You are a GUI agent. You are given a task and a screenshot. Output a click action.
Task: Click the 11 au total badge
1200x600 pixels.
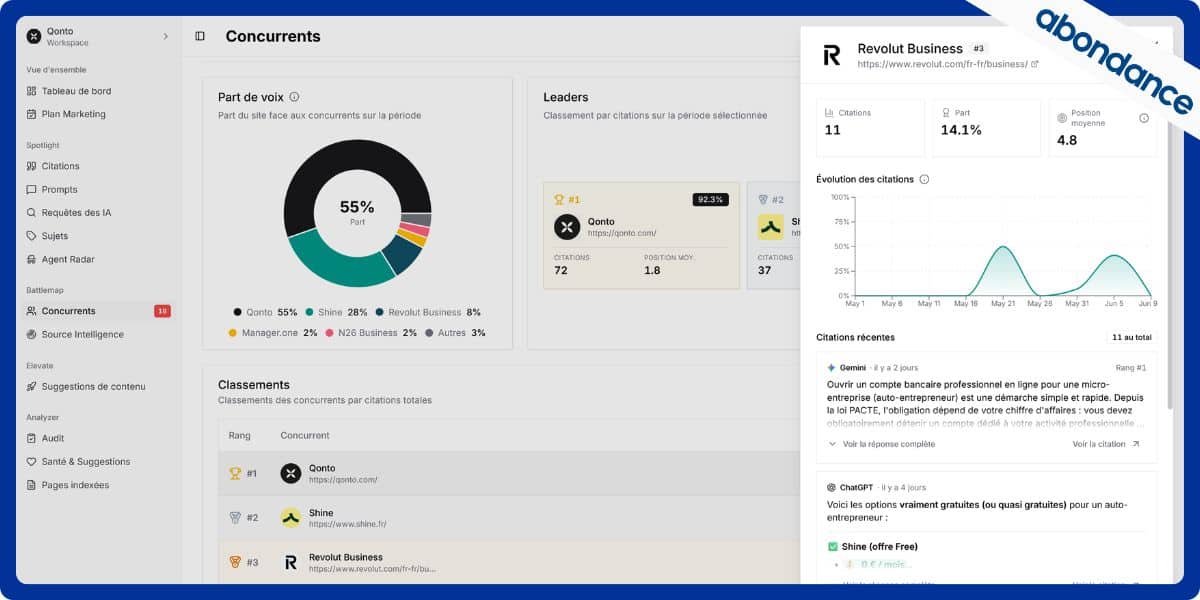(1132, 337)
